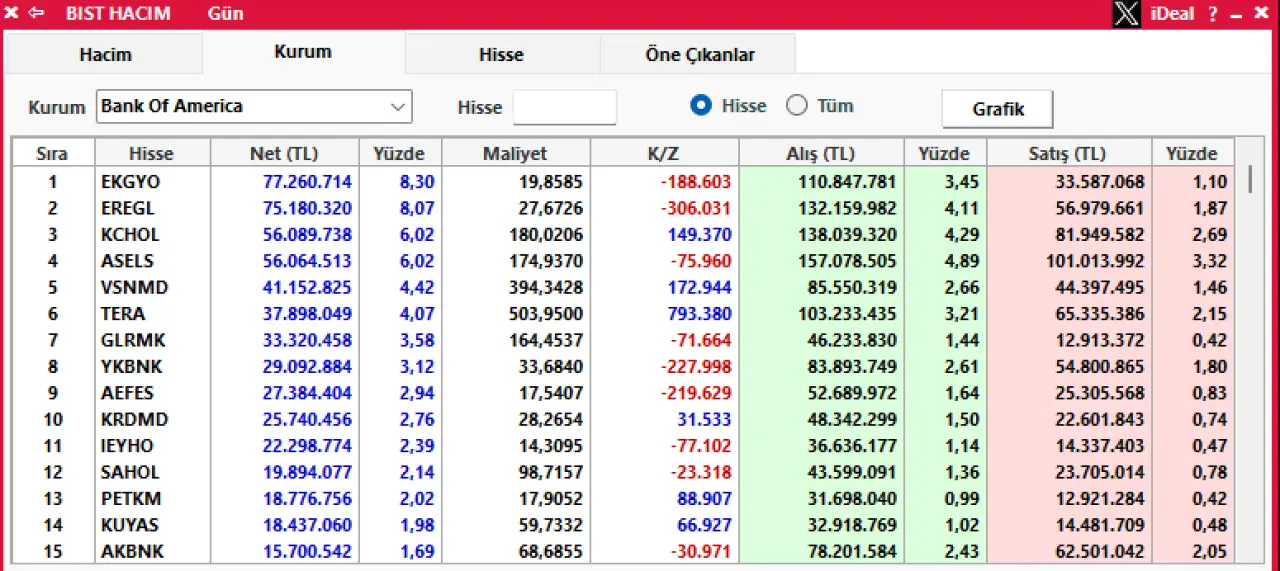Screen dimensions: 1280x571
Task: Open the Hisse tab
Action: click(501, 55)
